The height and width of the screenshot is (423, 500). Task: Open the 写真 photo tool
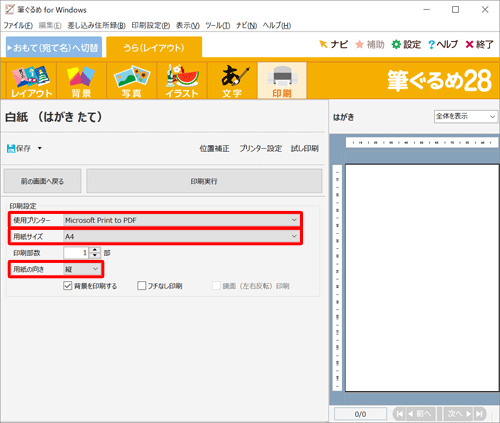(x=132, y=81)
